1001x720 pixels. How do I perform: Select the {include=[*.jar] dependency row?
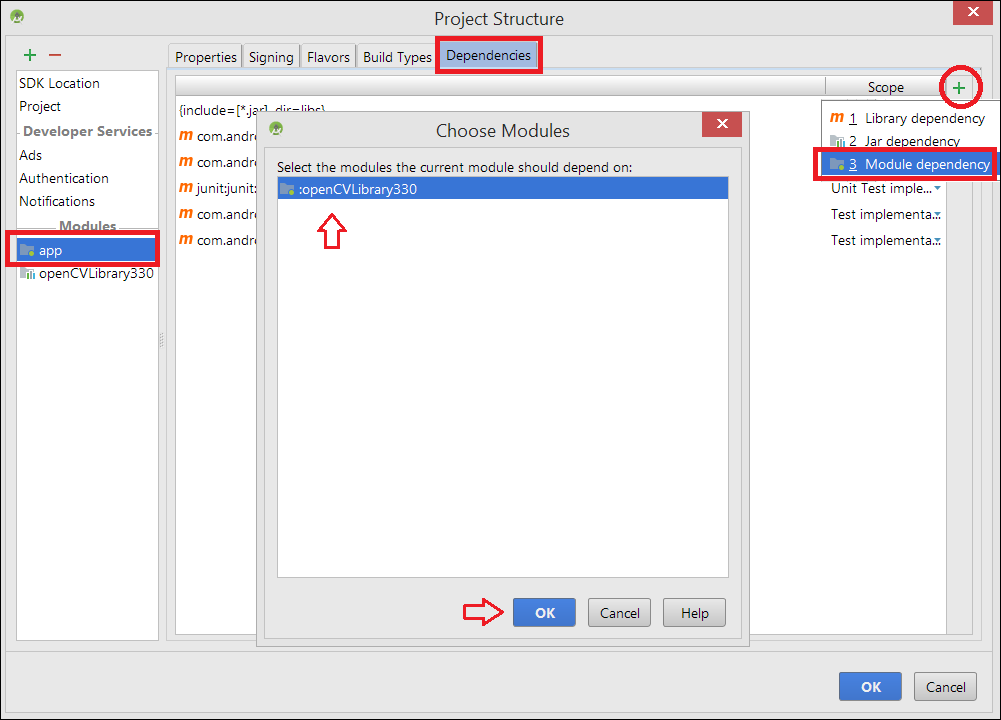coord(252,110)
